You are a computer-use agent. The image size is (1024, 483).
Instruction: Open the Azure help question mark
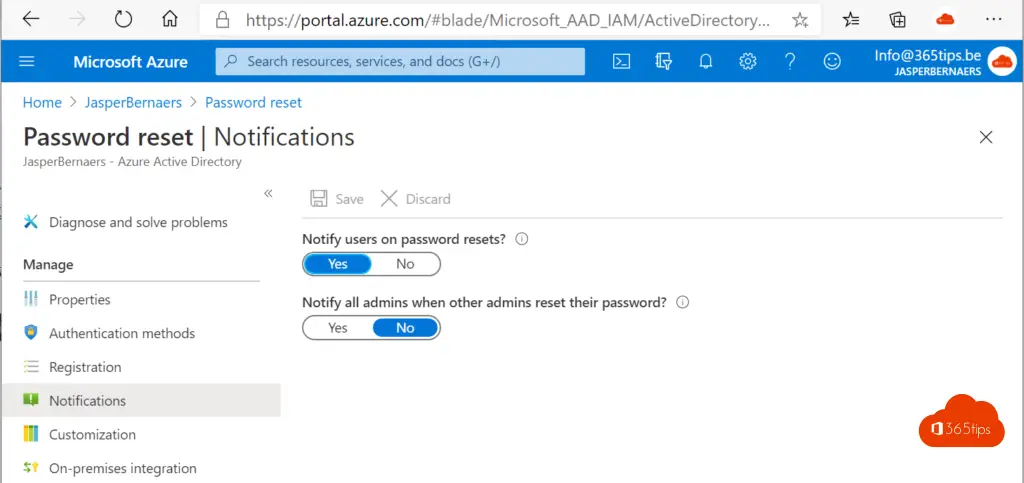[x=790, y=61]
